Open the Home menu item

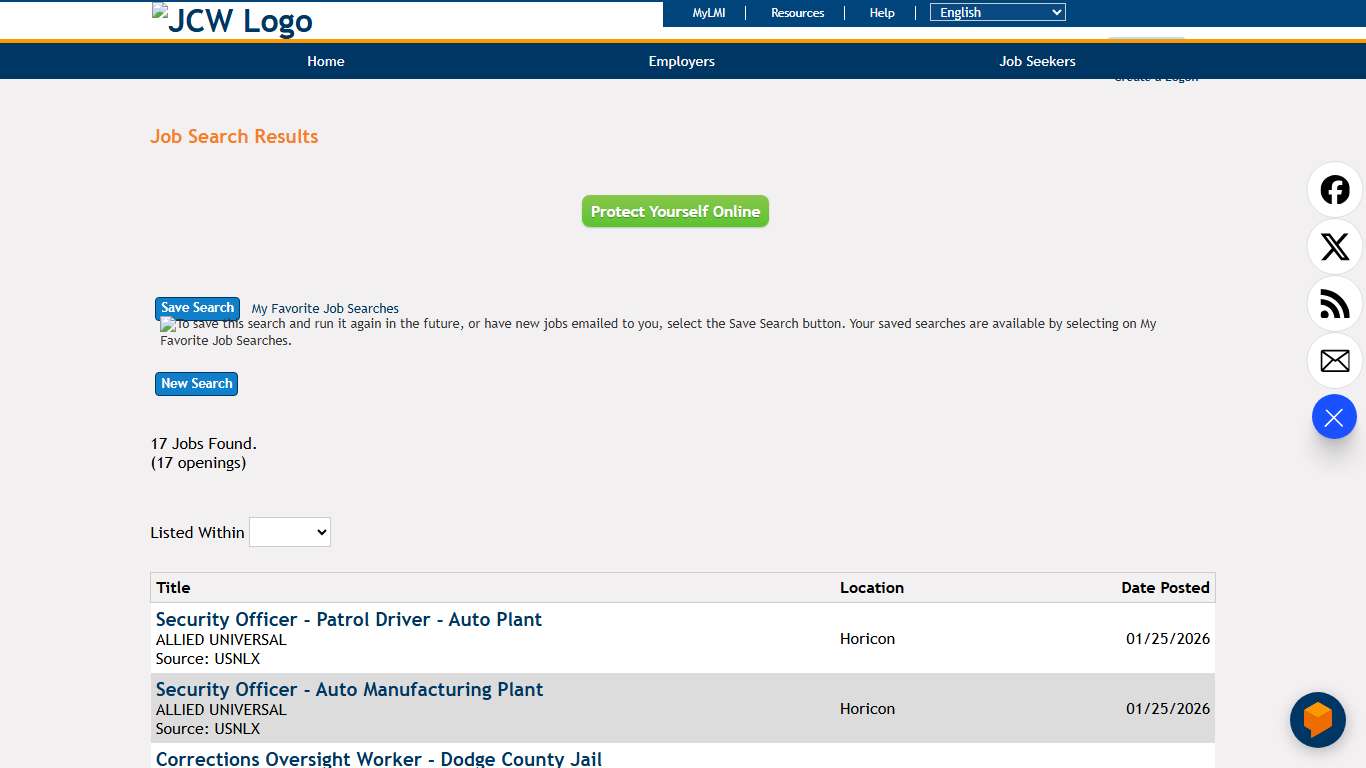pyautogui.click(x=326, y=61)
